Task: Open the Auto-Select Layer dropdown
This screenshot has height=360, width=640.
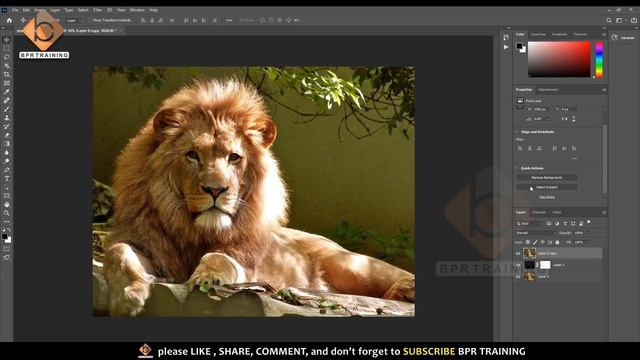Action: tap(74, 20)
